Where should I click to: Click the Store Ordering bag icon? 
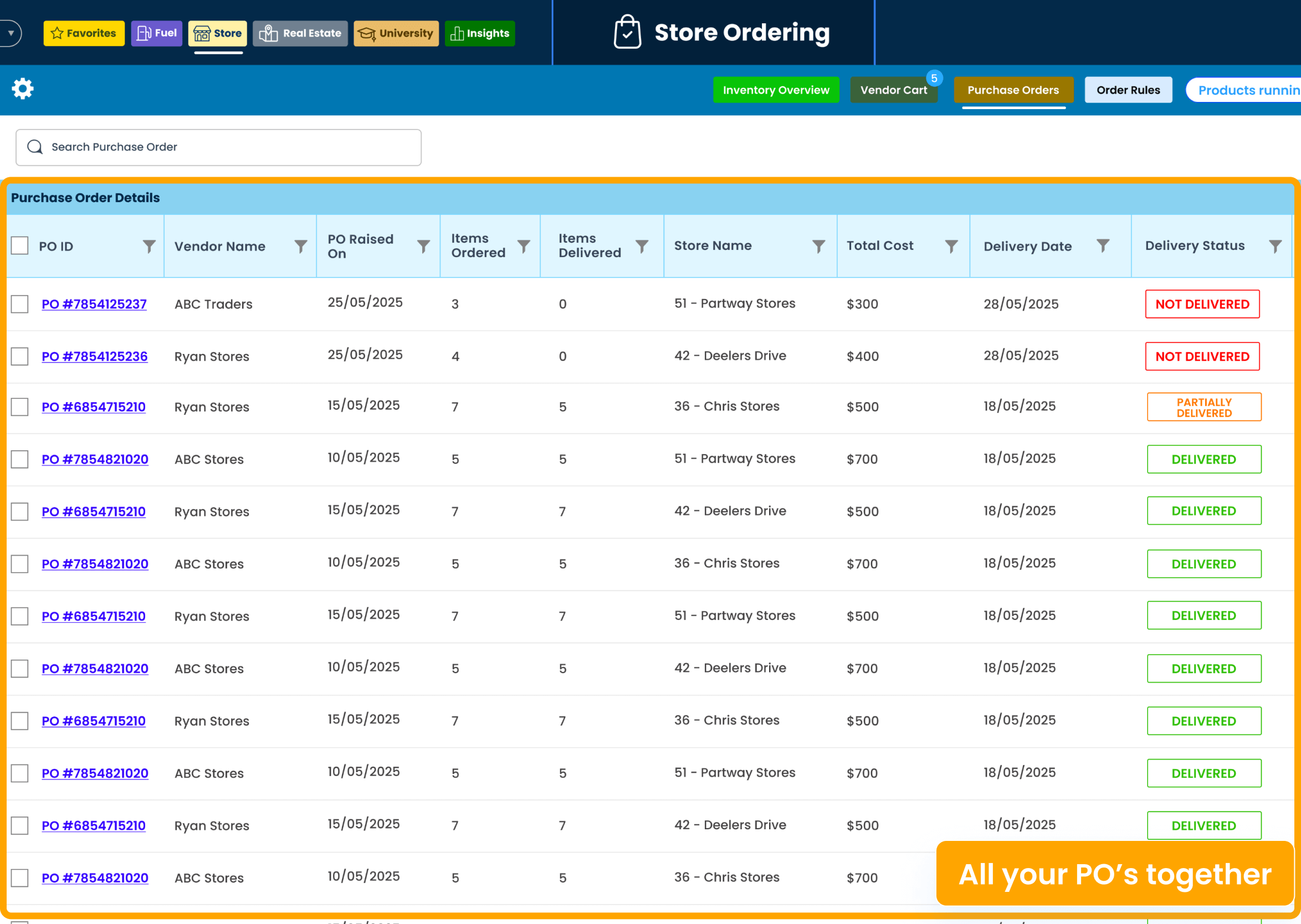point(627,32)
